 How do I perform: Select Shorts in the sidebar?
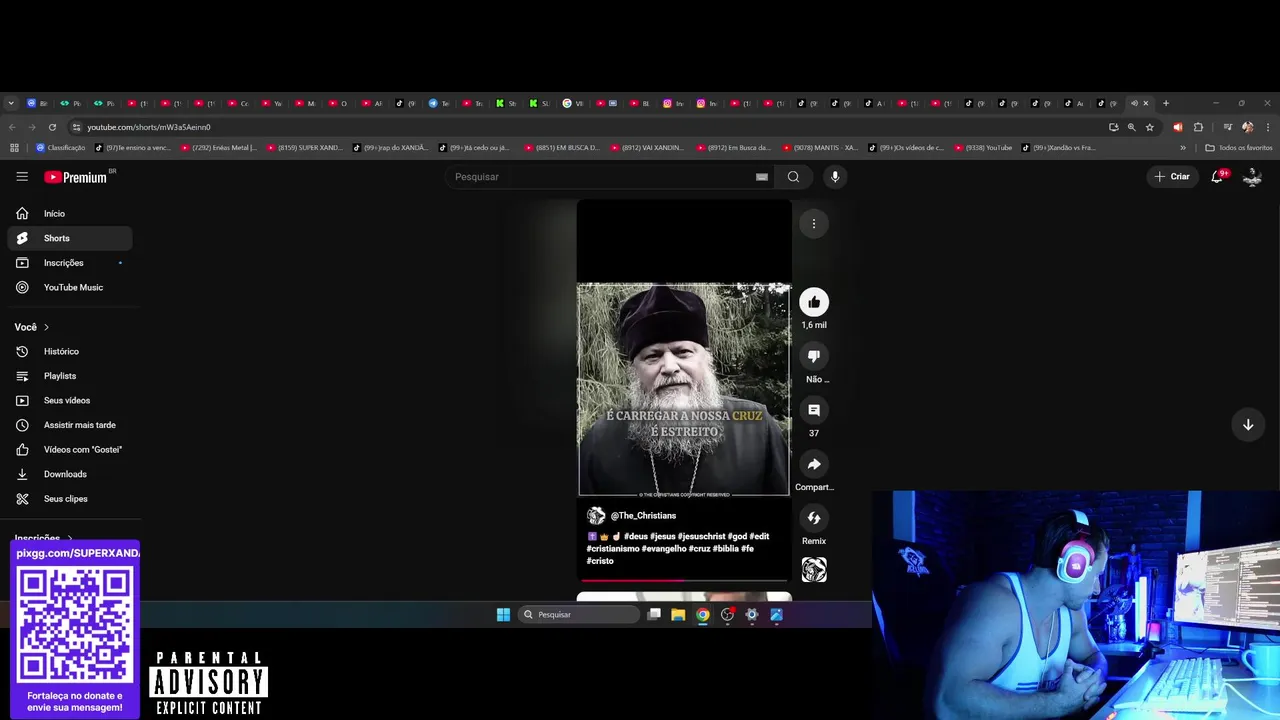pyautogui.click(x=70, y=238)
